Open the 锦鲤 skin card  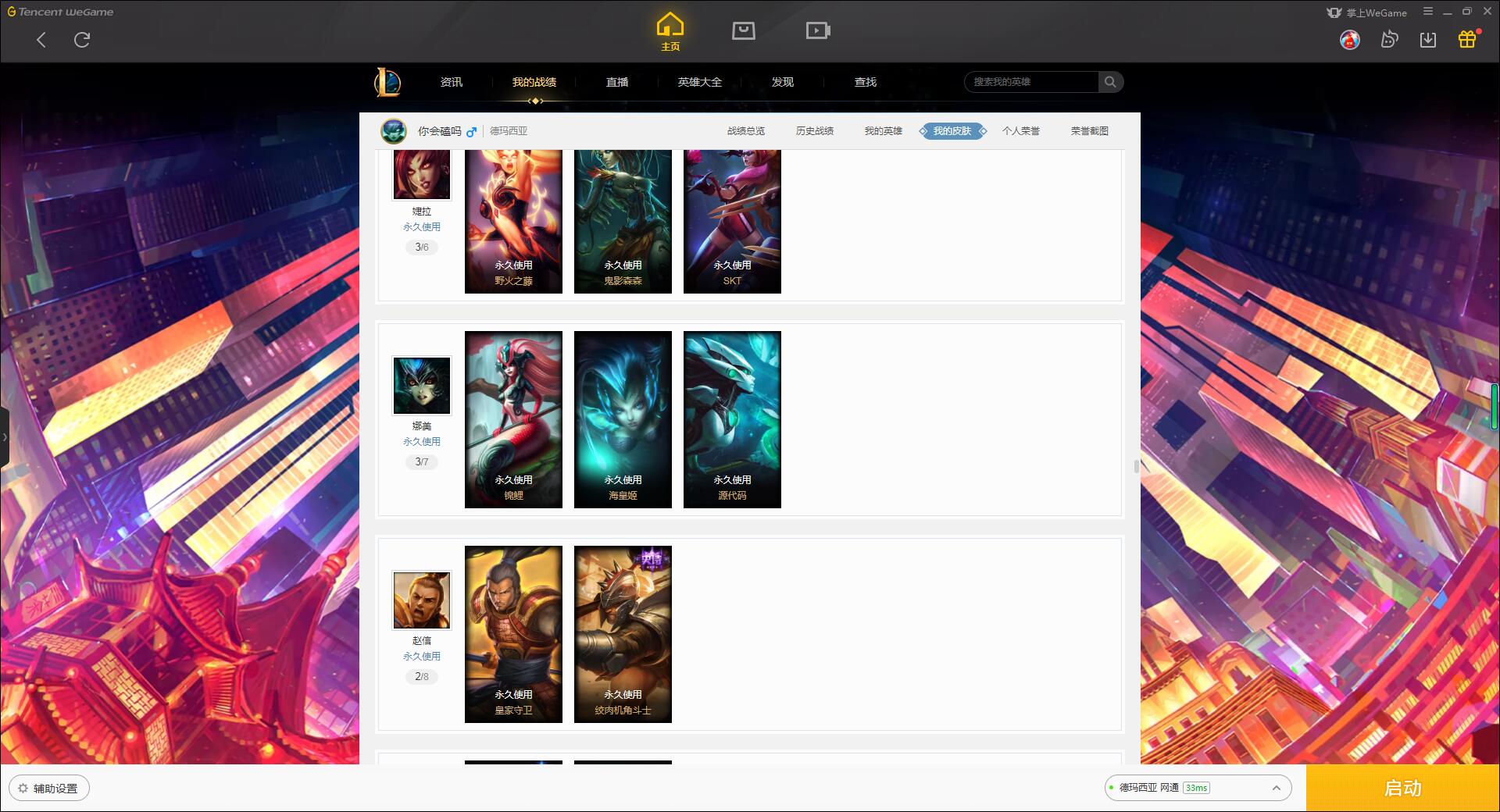(513, 419)
